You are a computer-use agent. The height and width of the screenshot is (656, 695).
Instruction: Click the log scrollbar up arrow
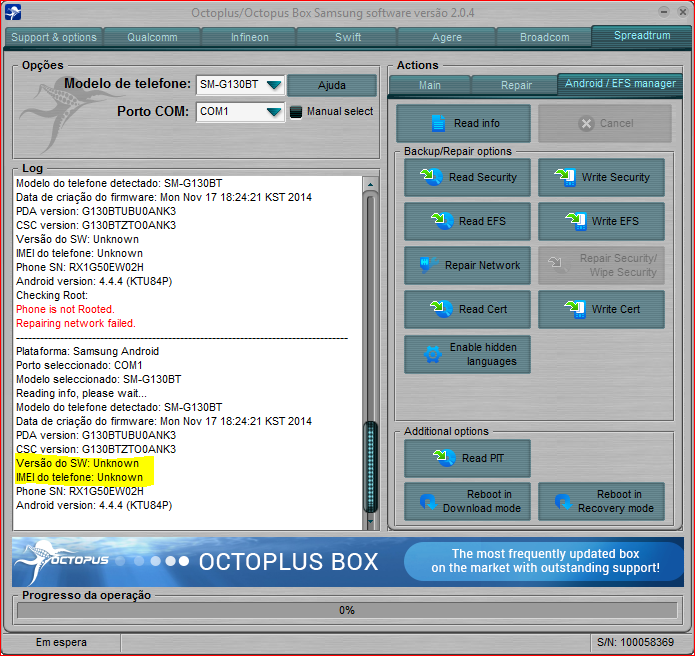pos(370,184)
